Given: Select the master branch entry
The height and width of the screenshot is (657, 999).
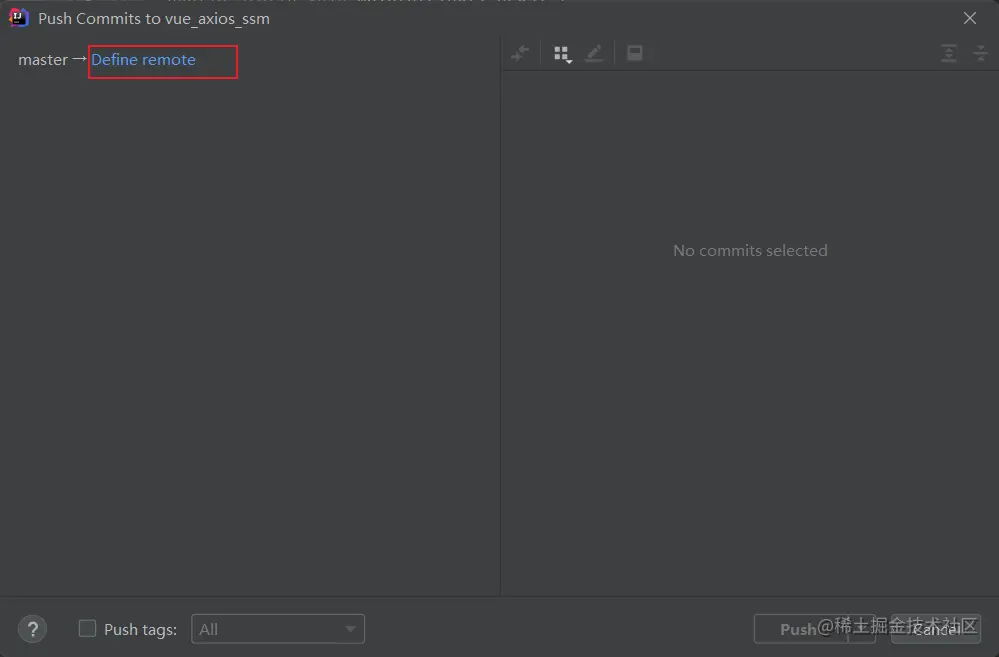Looking at the screenshot, I should pos(43,60).
